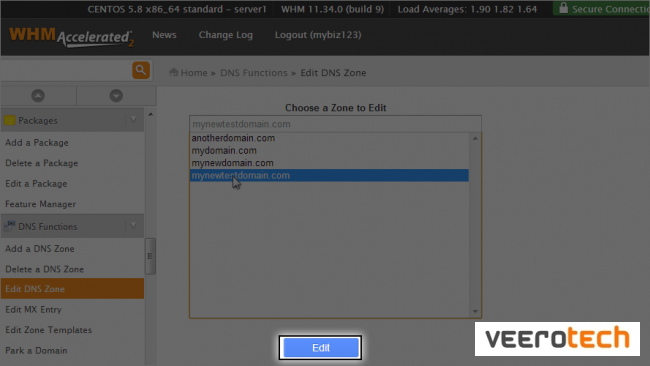Click the Packages section header
Screen dimensions: 650x366
point(73,120)
